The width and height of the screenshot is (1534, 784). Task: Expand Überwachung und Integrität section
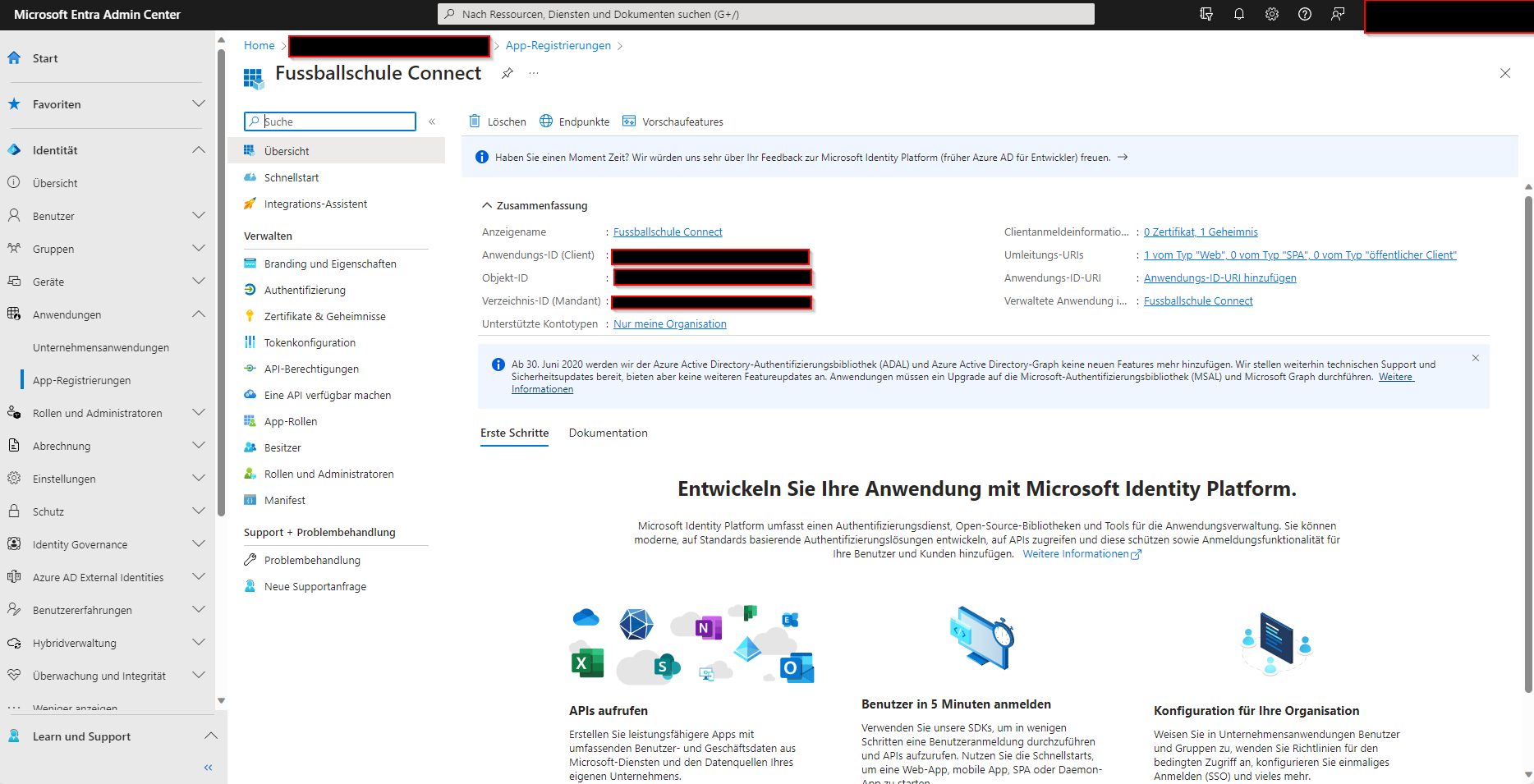coord(198,676)
